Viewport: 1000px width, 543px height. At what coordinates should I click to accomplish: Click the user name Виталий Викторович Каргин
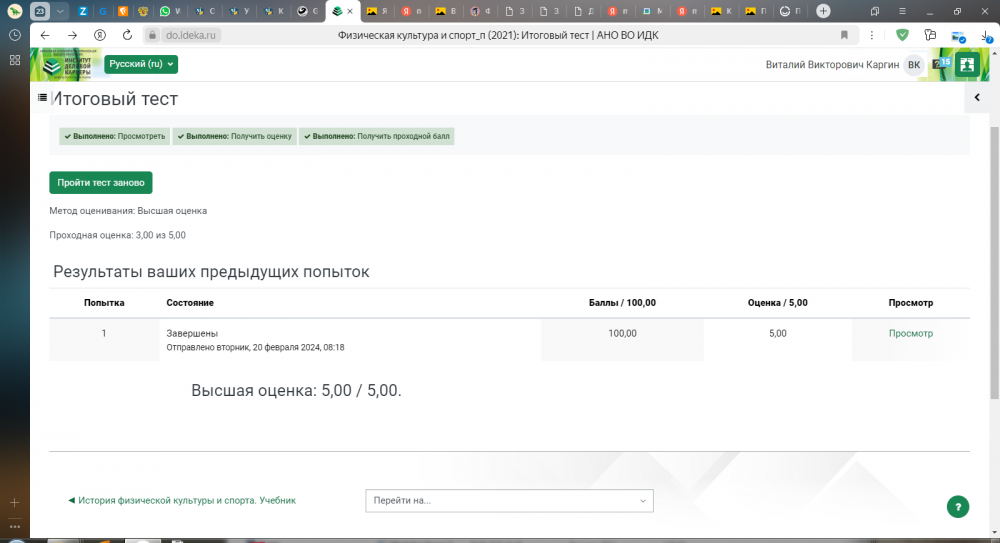pos(832,64)
